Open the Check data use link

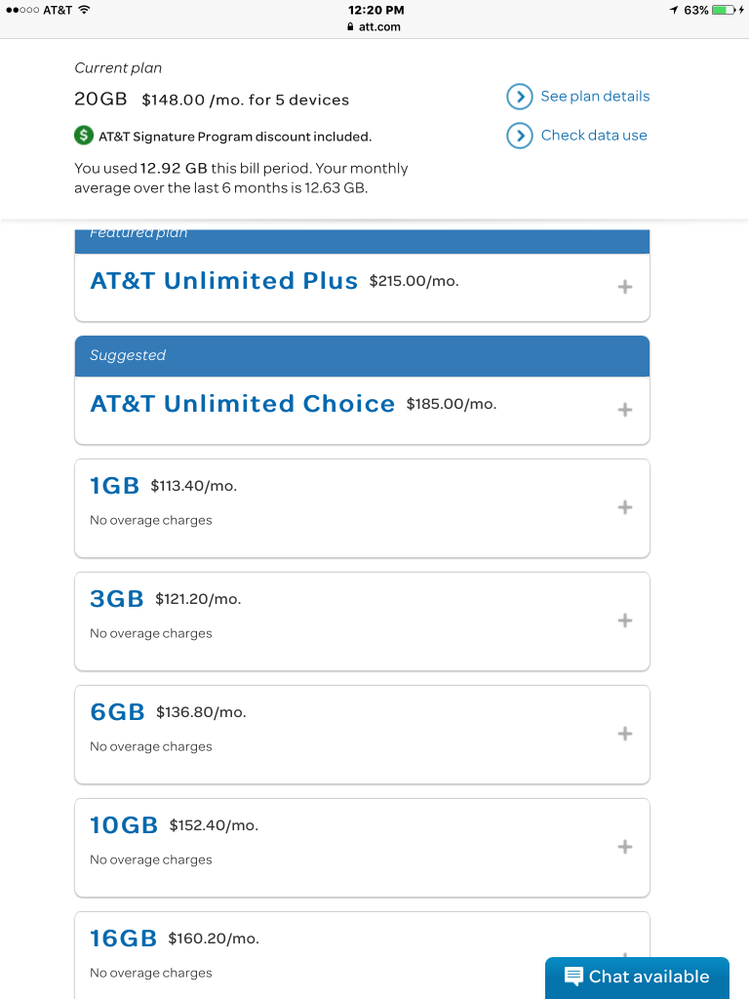point(594,135)
